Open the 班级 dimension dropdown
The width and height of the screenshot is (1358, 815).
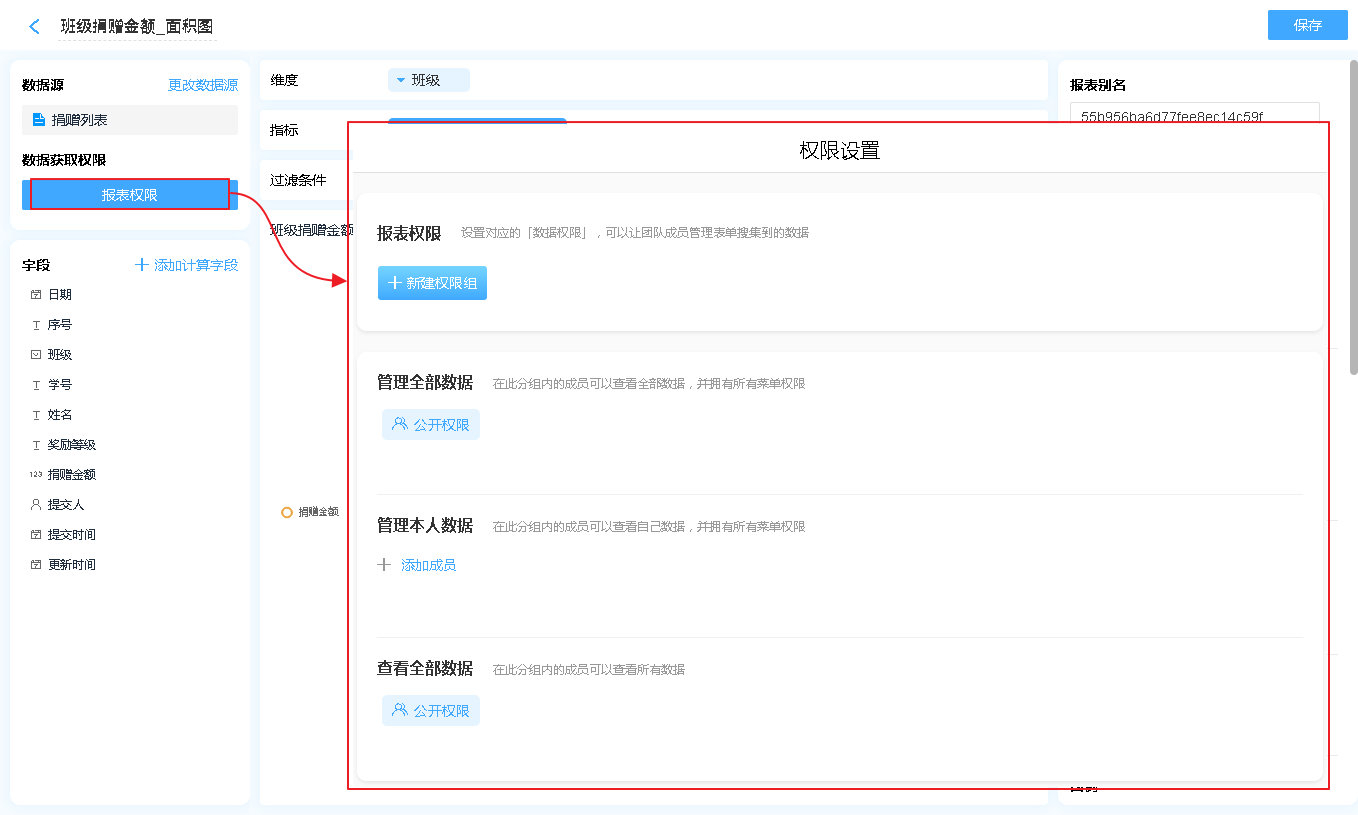click(x=428, y=80)
